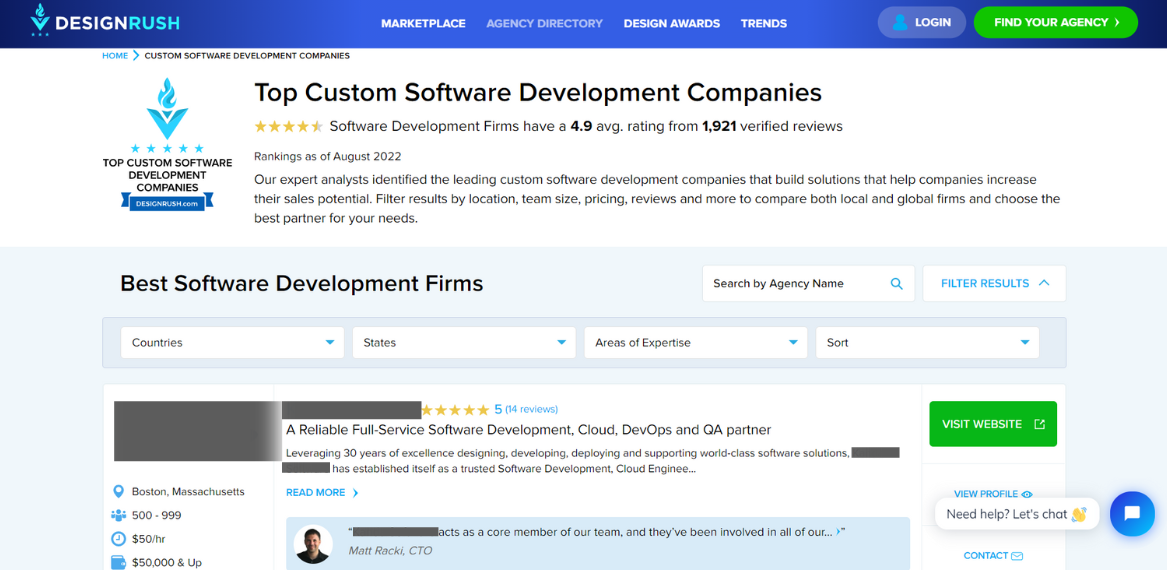
Task: Click the Read More link
Action: point(322,493)
